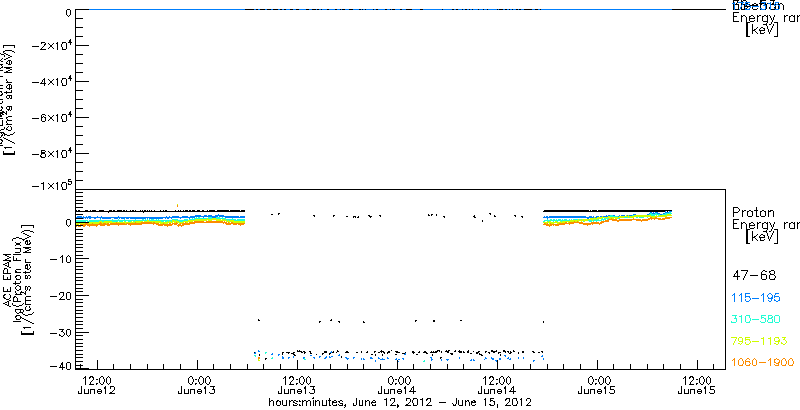Click the 12:00 June13 time tick label
Screen dimensions: 800x410
pos(297,386)
